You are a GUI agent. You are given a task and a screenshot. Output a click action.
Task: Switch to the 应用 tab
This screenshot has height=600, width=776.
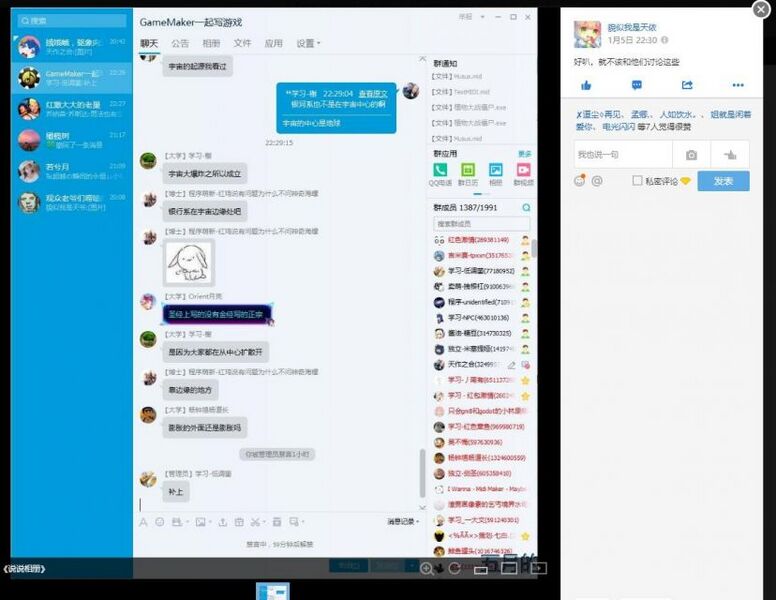point(274,44)
